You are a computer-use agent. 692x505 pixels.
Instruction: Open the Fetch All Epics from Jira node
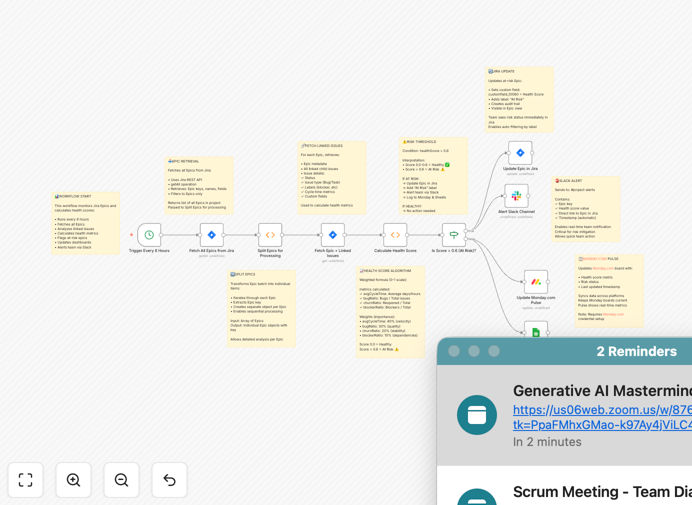[212, 235]
